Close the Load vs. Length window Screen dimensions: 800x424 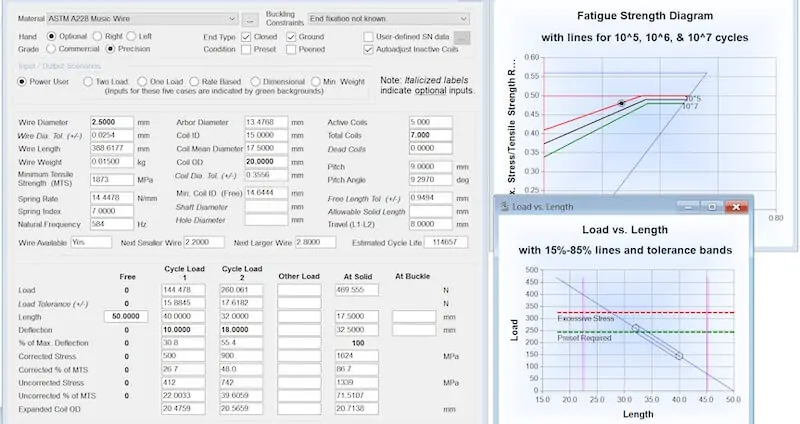tap(733, 207)
